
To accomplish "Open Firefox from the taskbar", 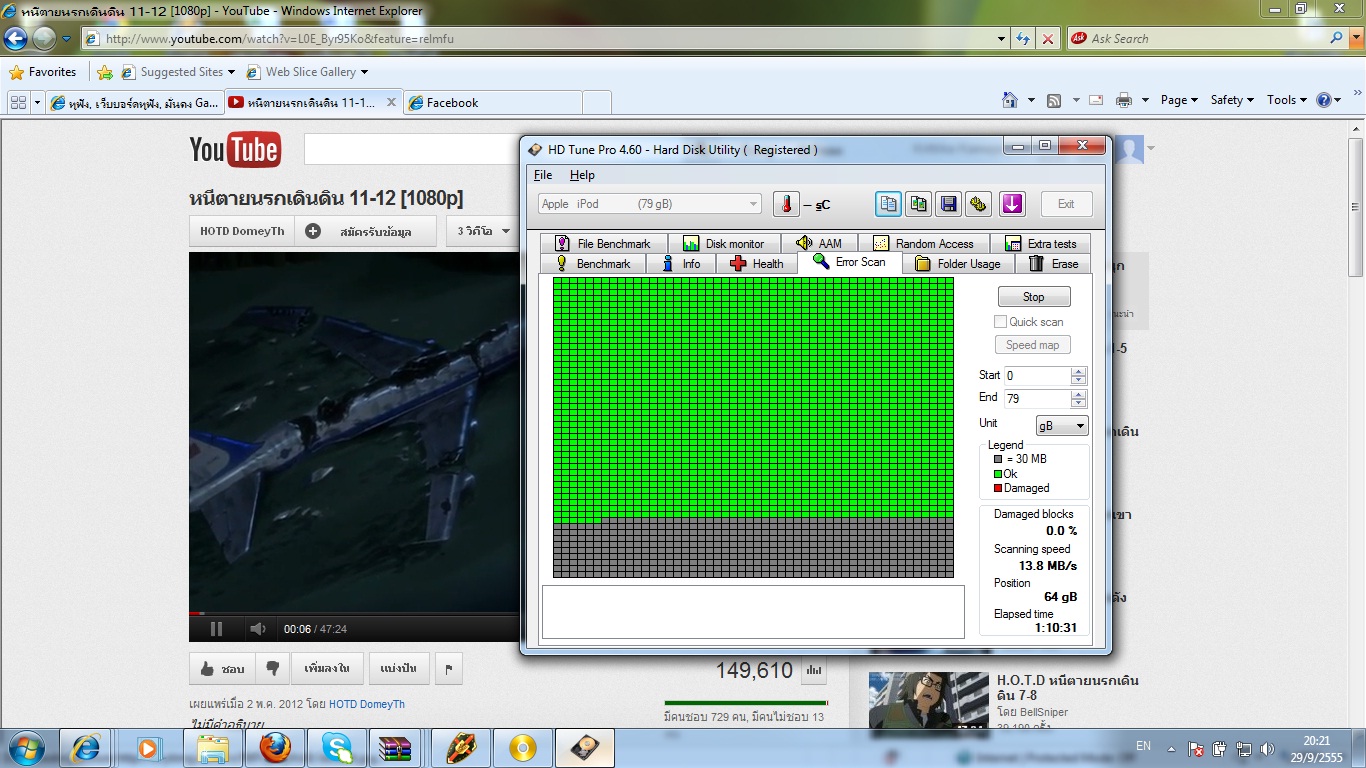I will 275,748.
